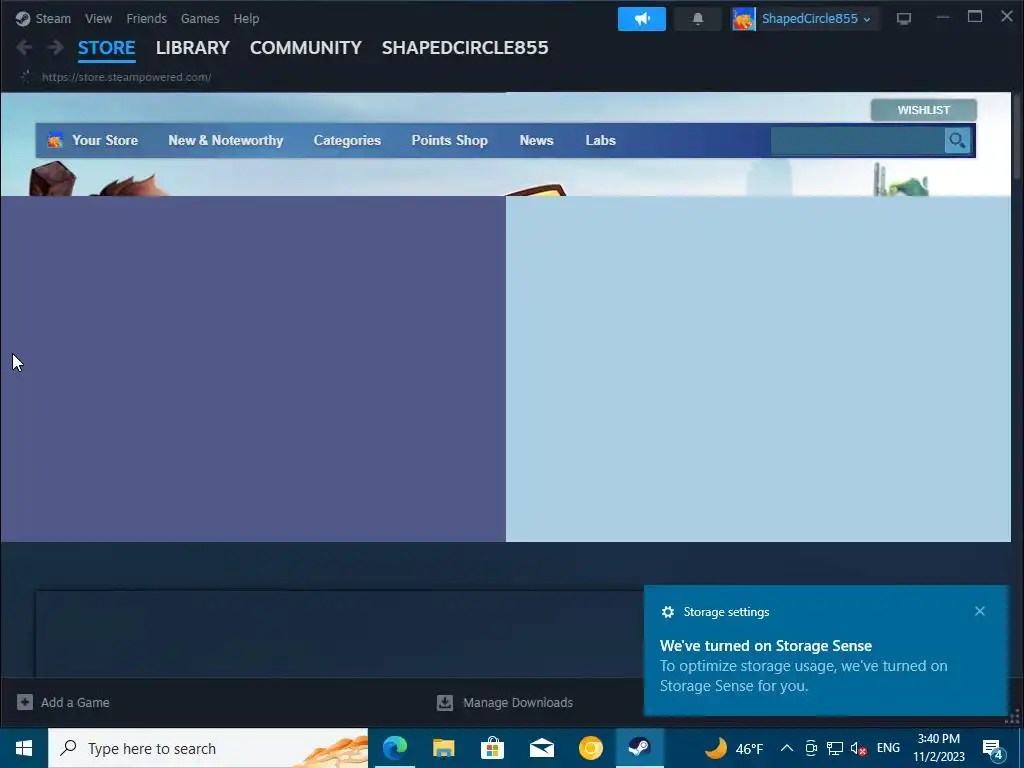
Task: Open File Explorer from taskbar
Action: click(x=443, y=748)
